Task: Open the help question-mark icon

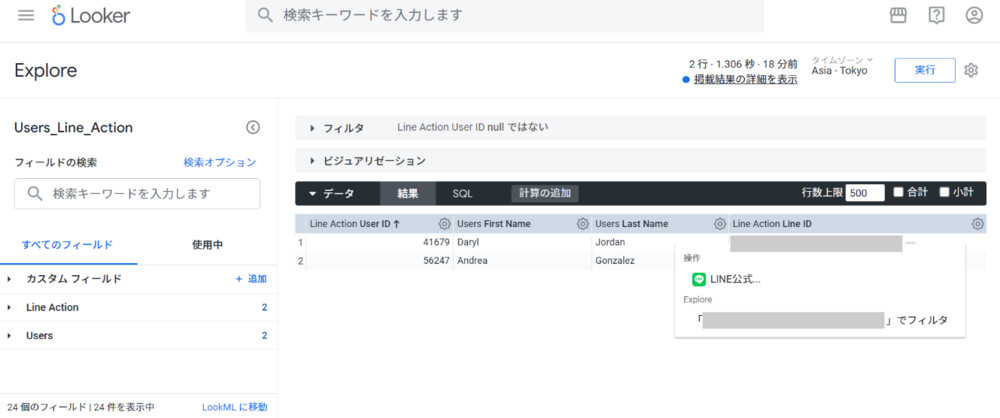Action: point(936,15)
